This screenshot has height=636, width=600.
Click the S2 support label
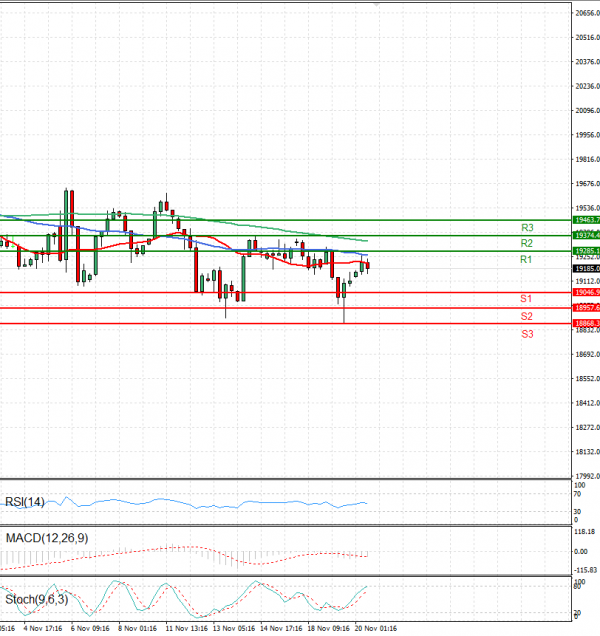[x=527, y=316]
